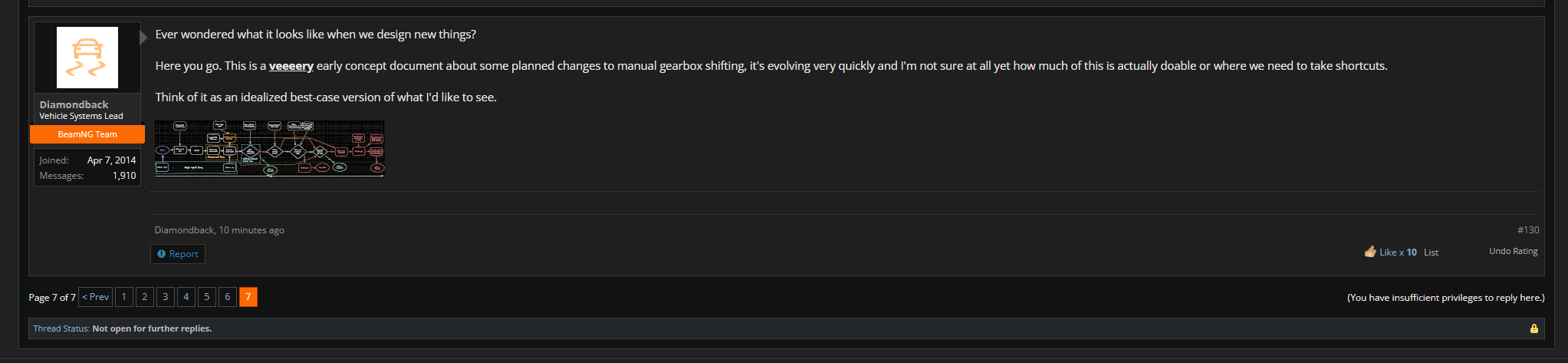Click the Report button
Viewport: 1568px width, 363px height.
(178, 254)
